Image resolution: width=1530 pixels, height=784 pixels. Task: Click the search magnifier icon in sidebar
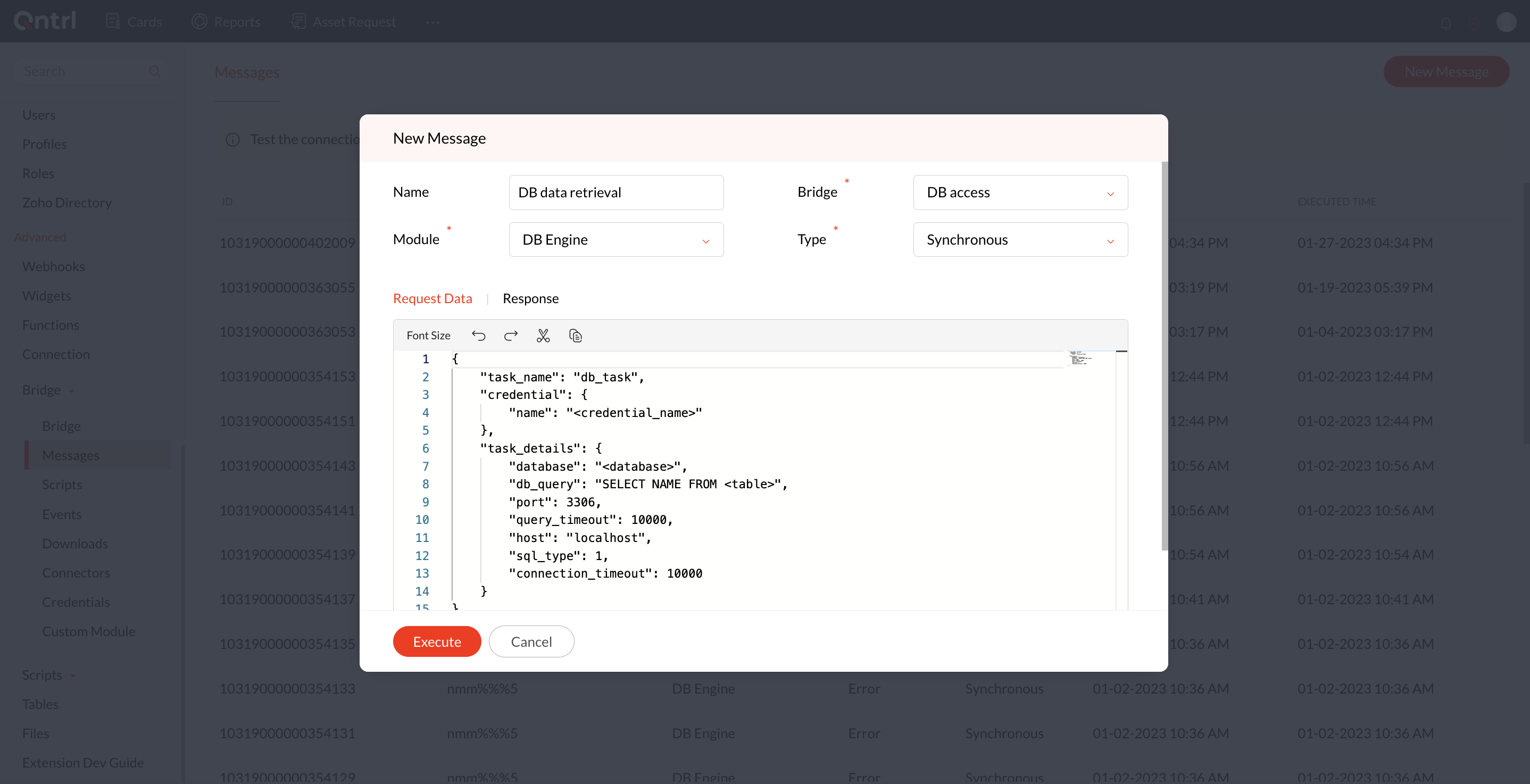[x=154, y=71]
